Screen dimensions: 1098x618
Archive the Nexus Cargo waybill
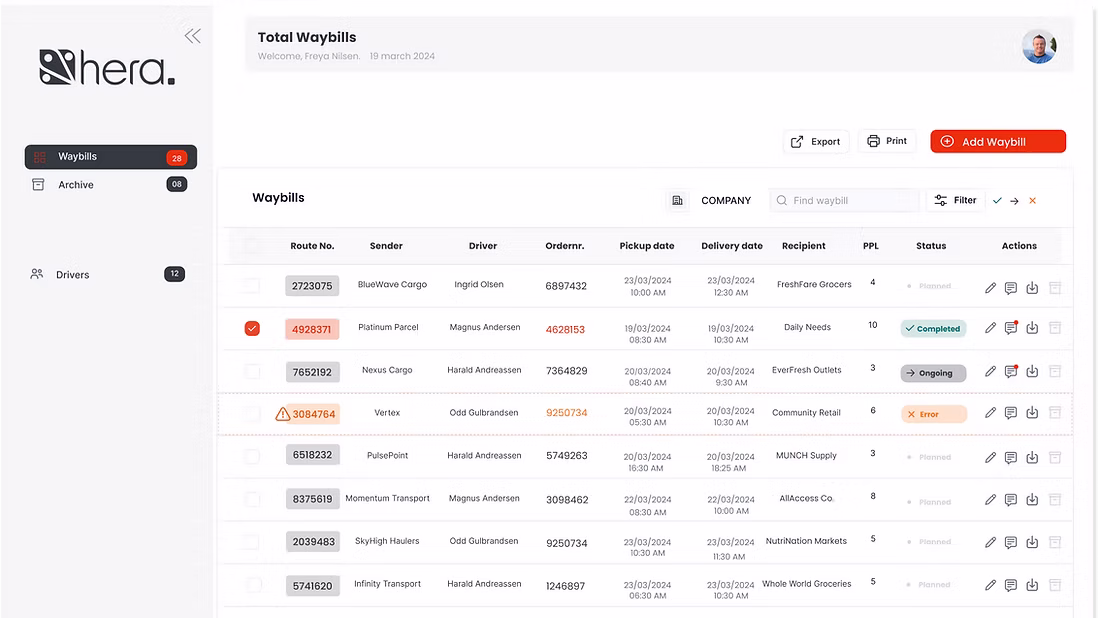1054,371
